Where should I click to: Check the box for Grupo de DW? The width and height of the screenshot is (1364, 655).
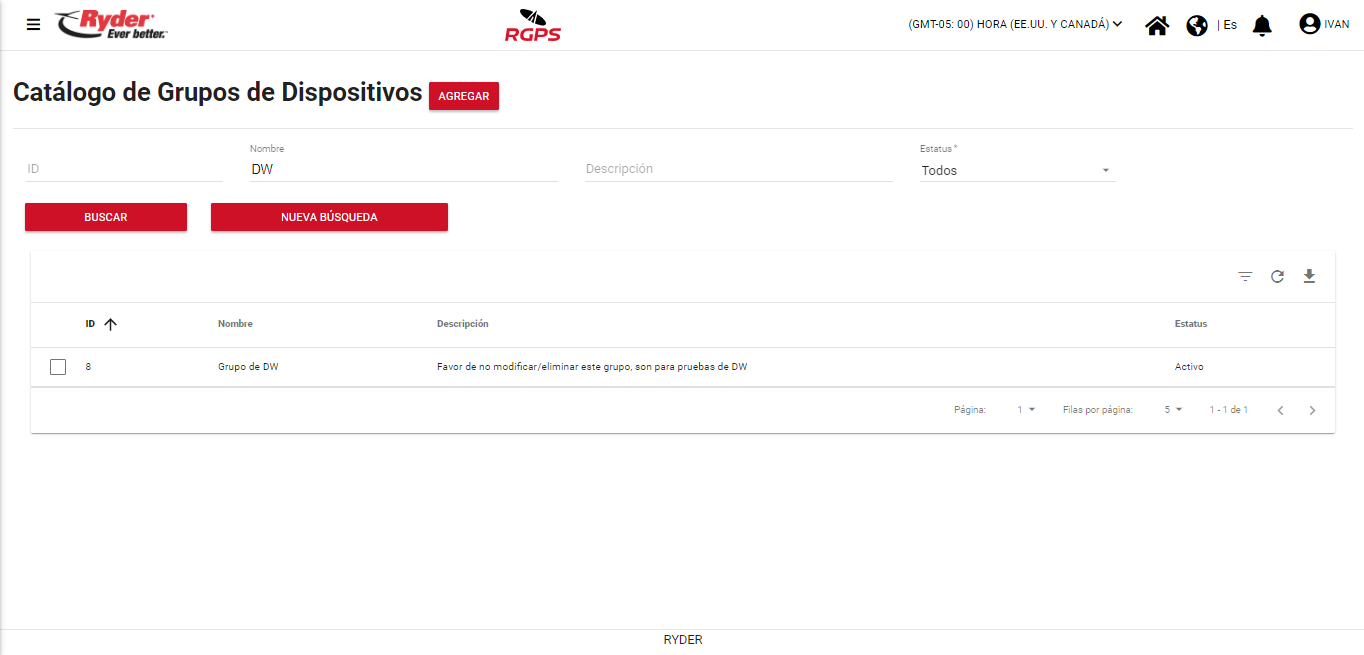pos(58,367)
